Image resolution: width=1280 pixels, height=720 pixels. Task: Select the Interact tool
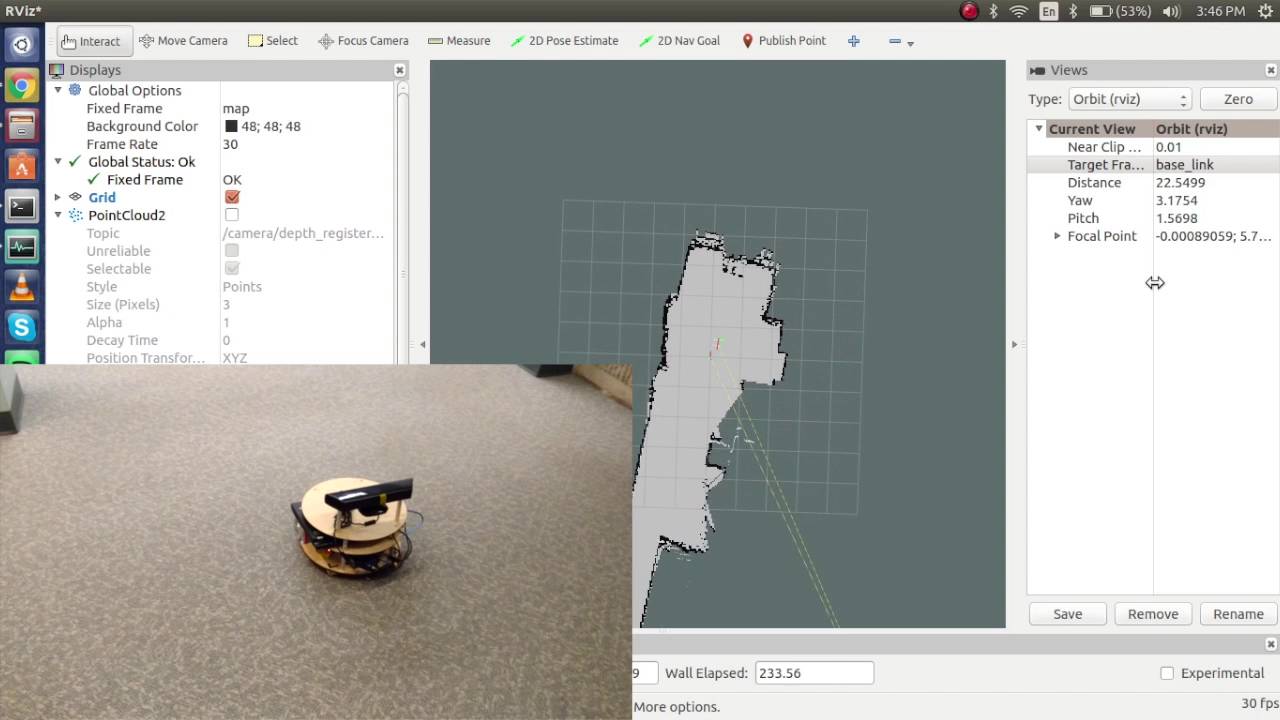point(93,41)
